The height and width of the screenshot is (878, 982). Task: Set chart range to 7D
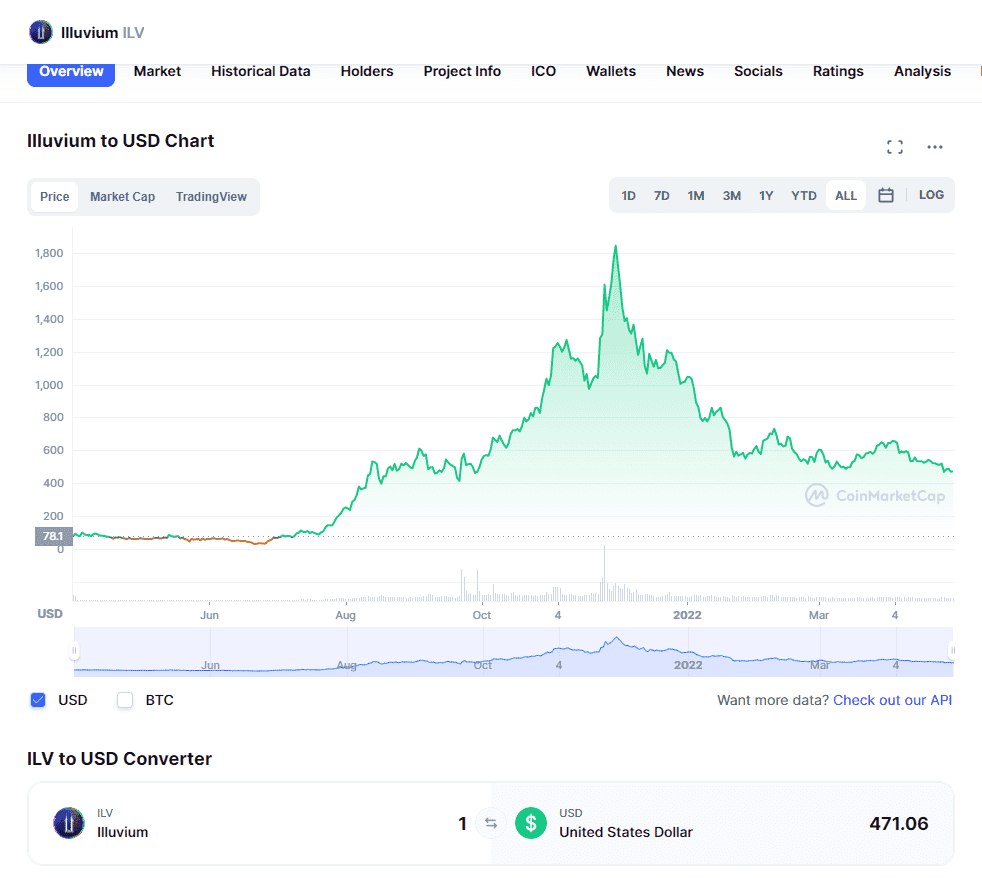tap(661, 195)
